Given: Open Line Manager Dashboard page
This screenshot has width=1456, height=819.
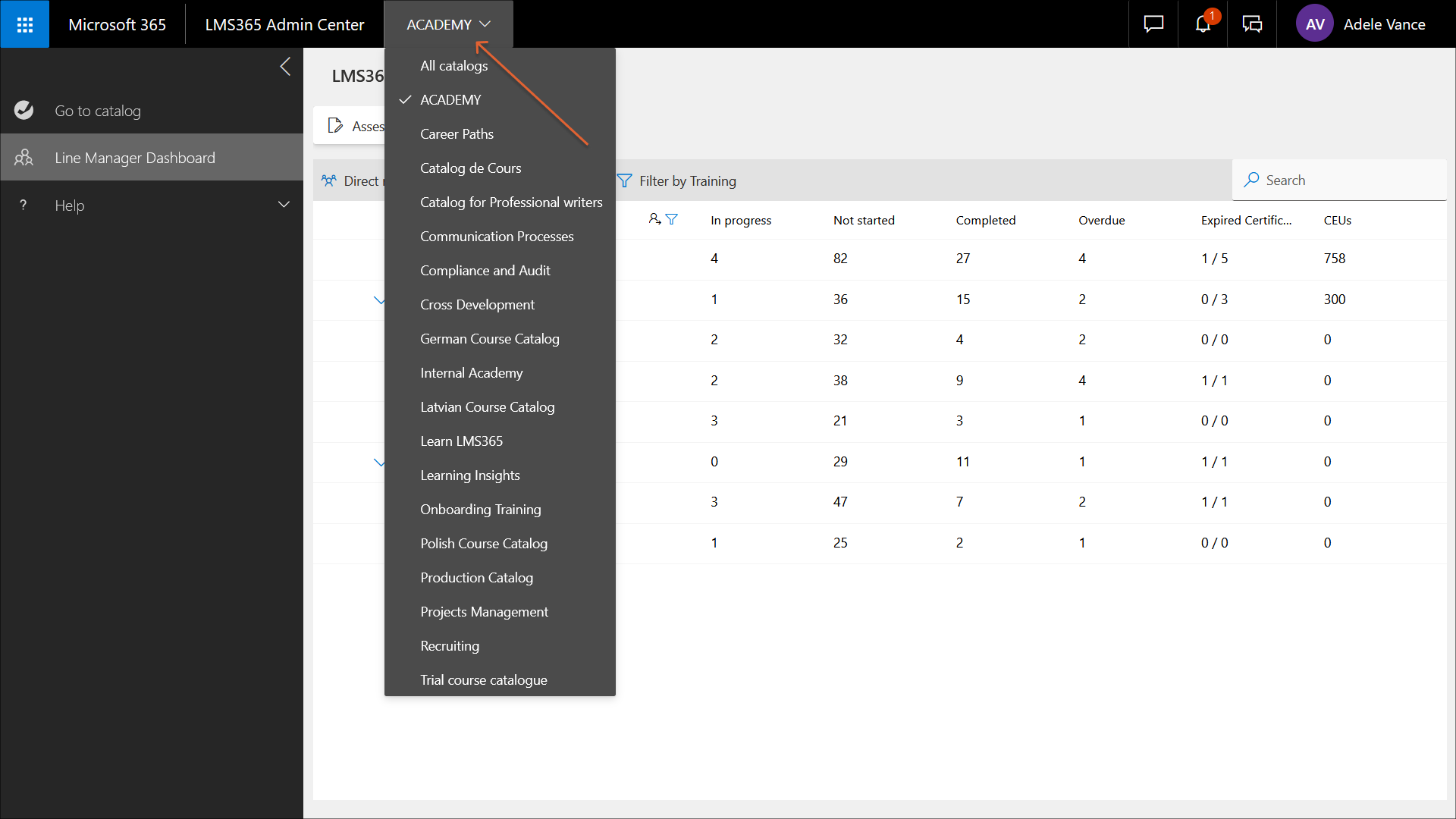Looking at the screenshot, I should [x=135, y=158].
